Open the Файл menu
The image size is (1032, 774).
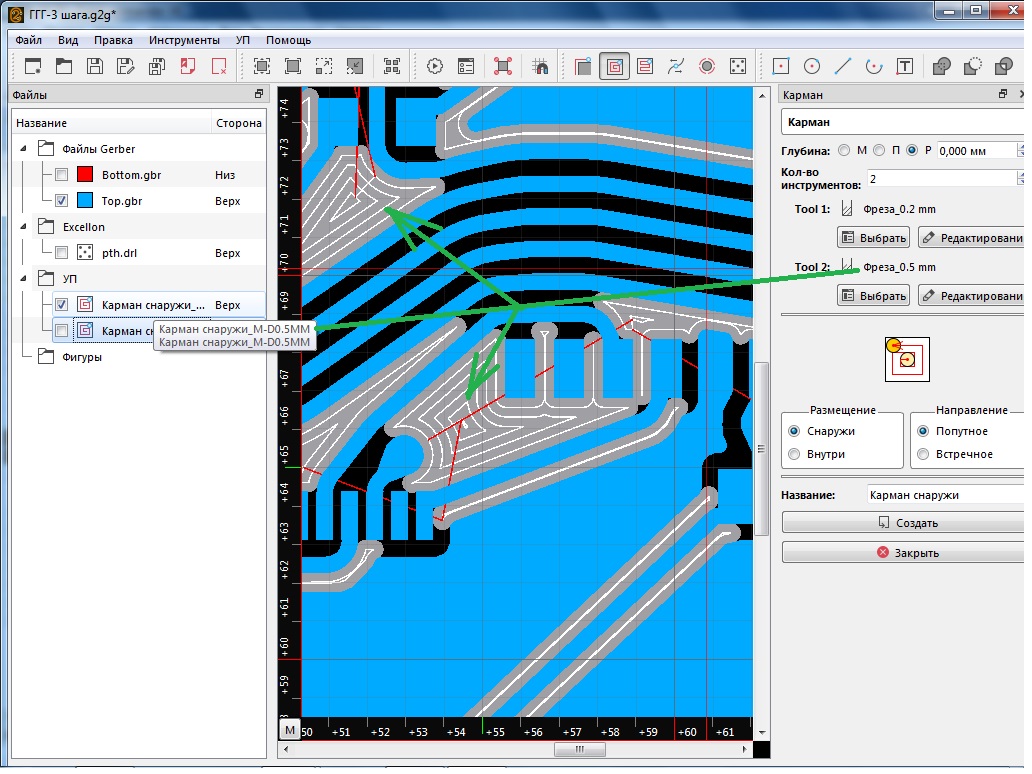pos(28,41)
